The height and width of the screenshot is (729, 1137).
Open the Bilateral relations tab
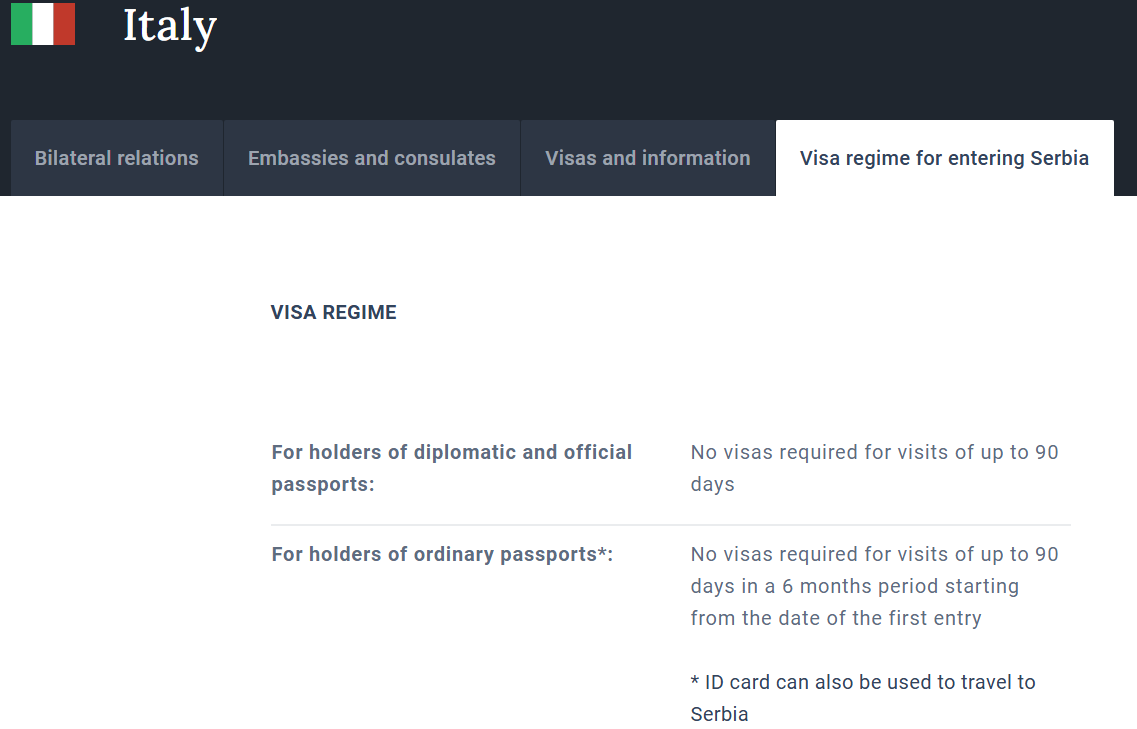point(117,158)
